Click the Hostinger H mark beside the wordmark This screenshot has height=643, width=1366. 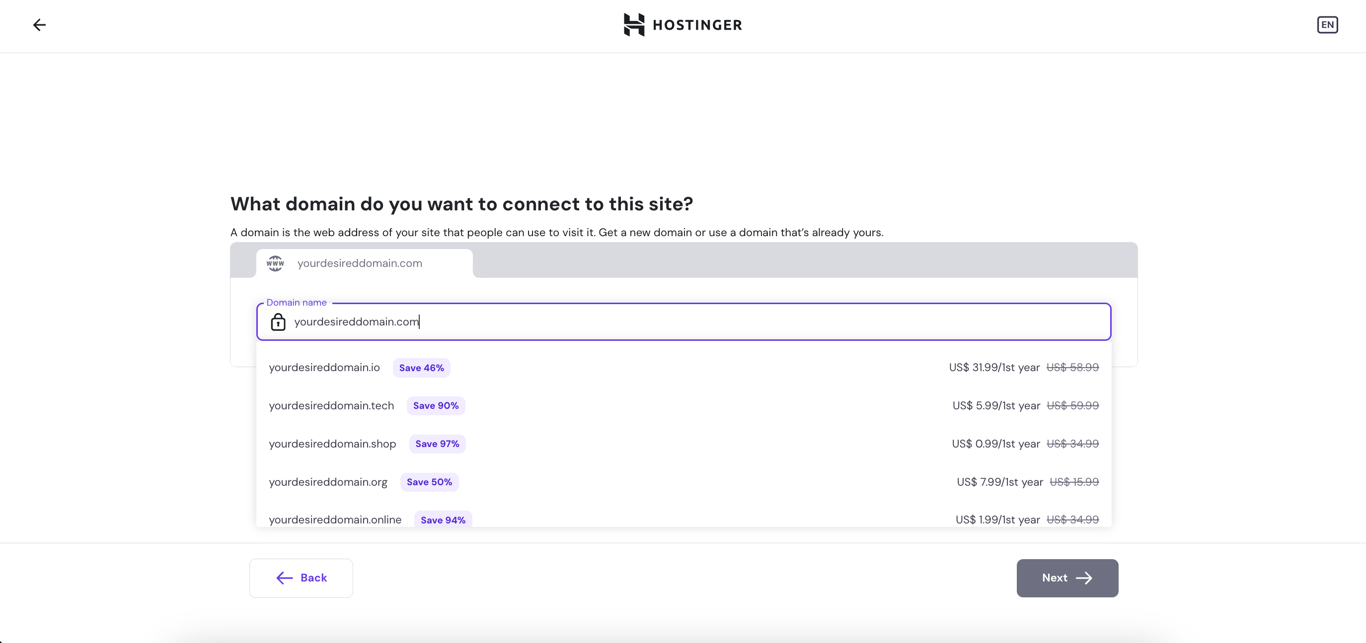coord(633,24)
